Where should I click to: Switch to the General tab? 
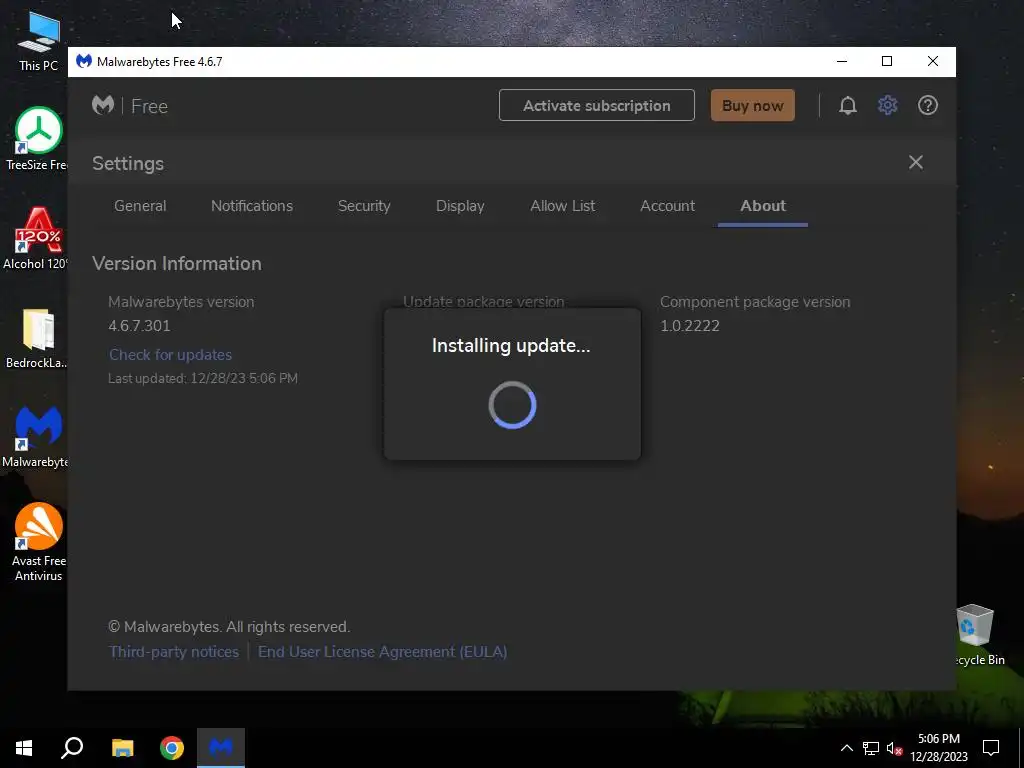tap(140, 206)
